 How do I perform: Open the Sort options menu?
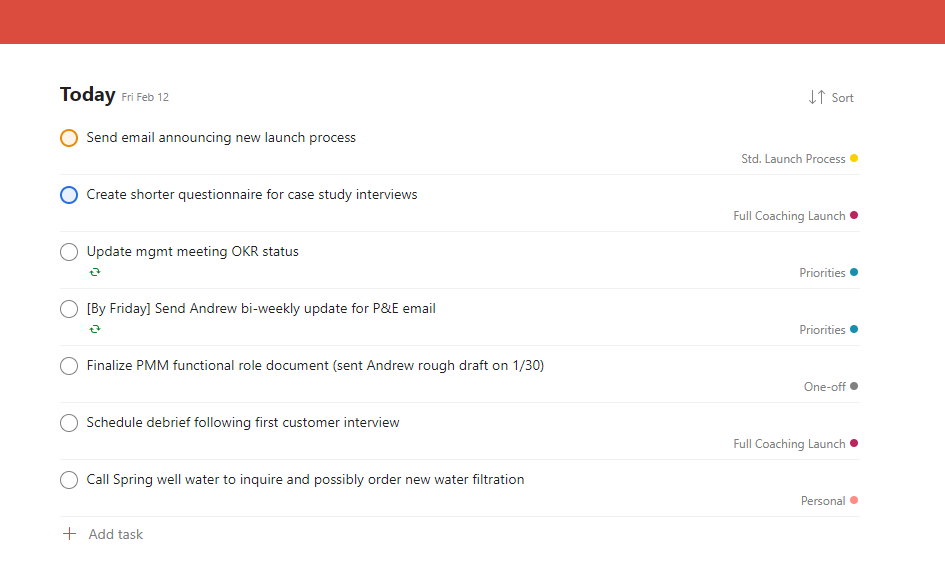tap(831, 98)
